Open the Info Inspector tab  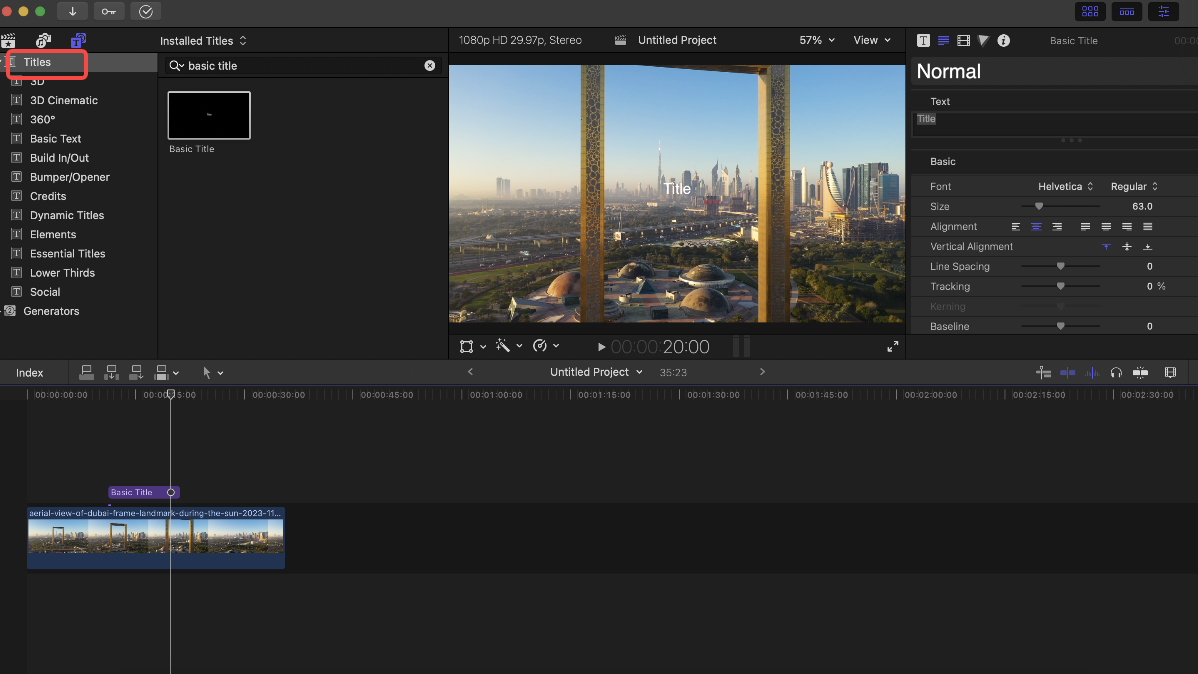point(1003,41)
